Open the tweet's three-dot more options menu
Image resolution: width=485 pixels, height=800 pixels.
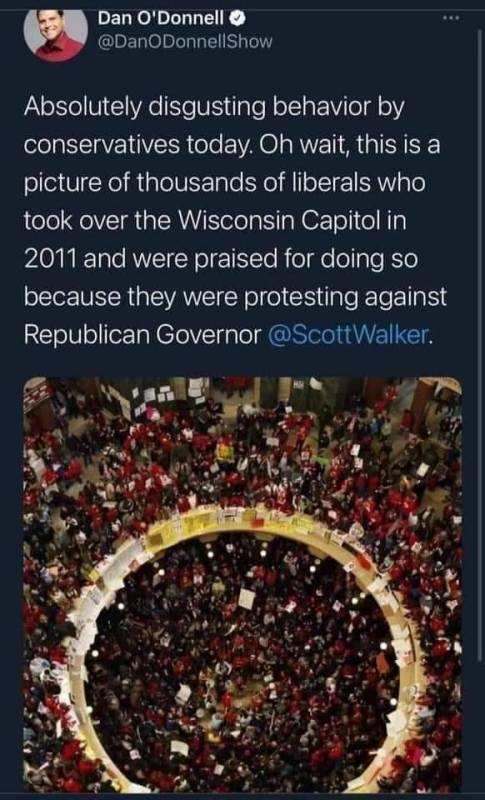[x=451, y=18]
